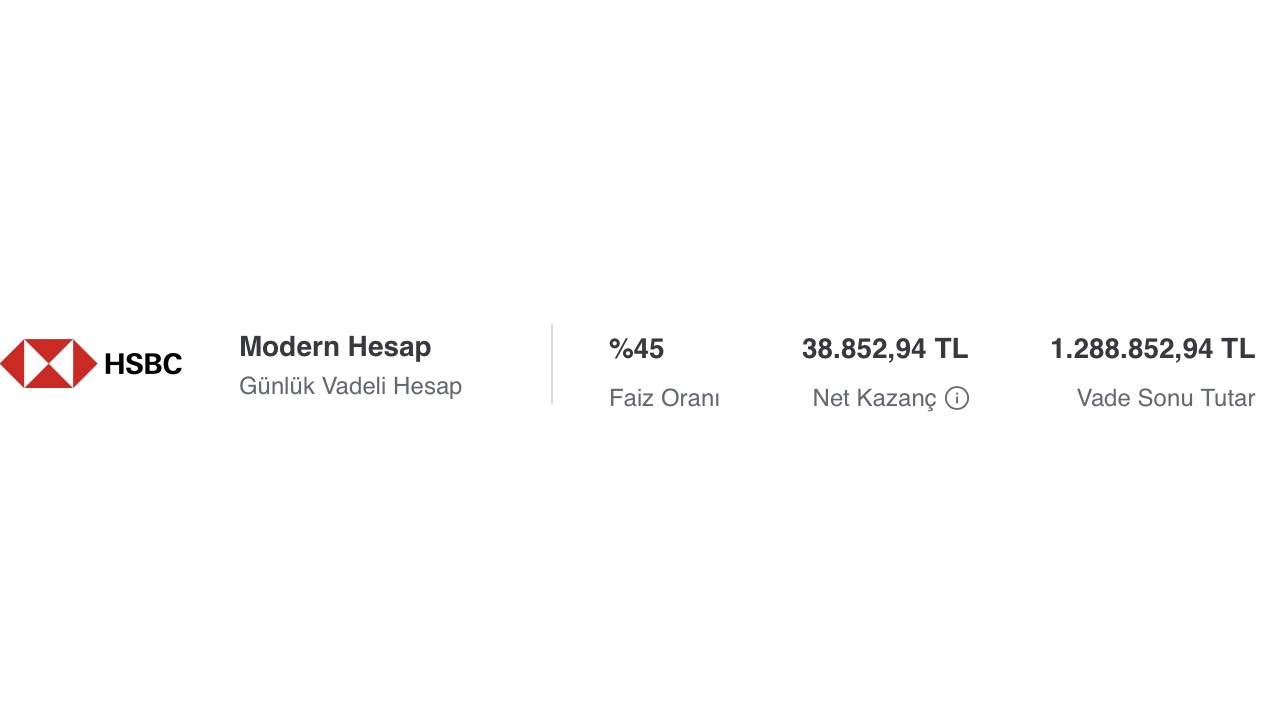Click the bottom red triangle in HSBC logo

point(48,377)
